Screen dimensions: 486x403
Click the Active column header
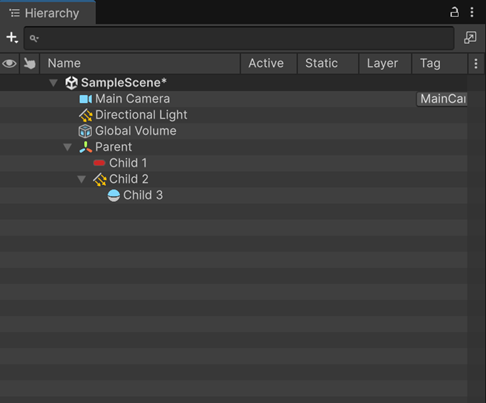[269, 63]
